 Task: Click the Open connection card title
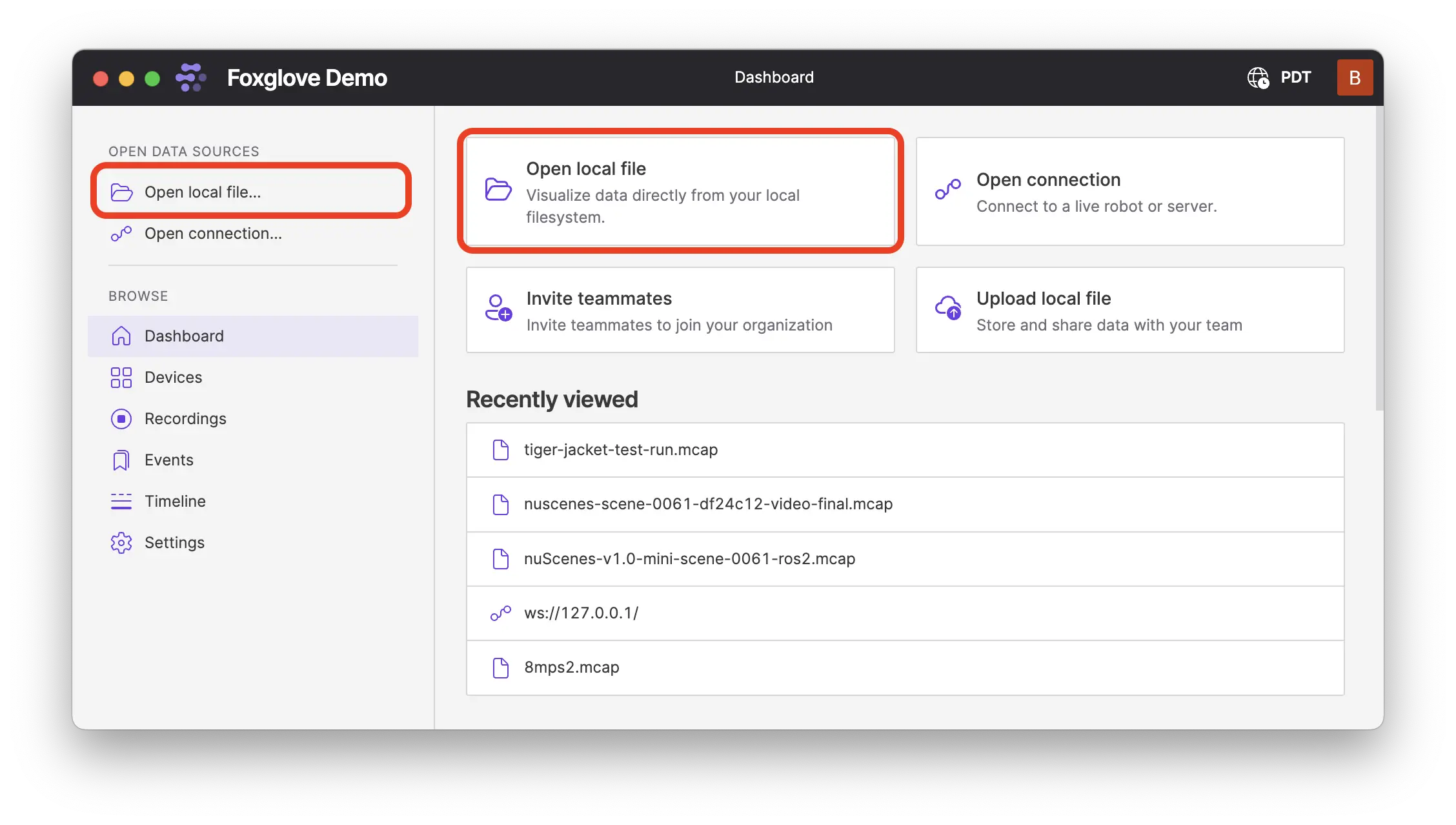point(1048,179)
